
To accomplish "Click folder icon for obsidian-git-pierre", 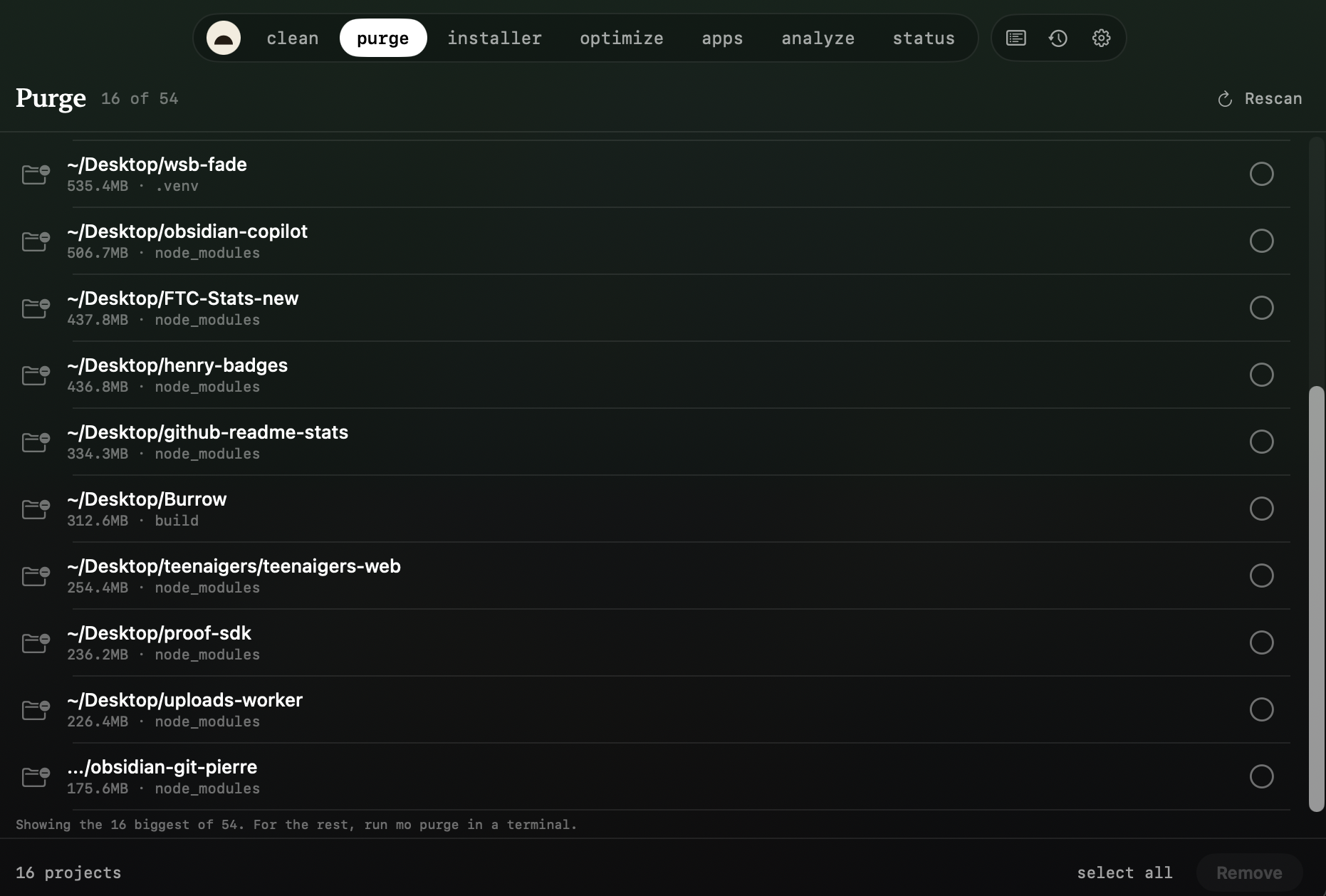I will click(x=36, y=776).
